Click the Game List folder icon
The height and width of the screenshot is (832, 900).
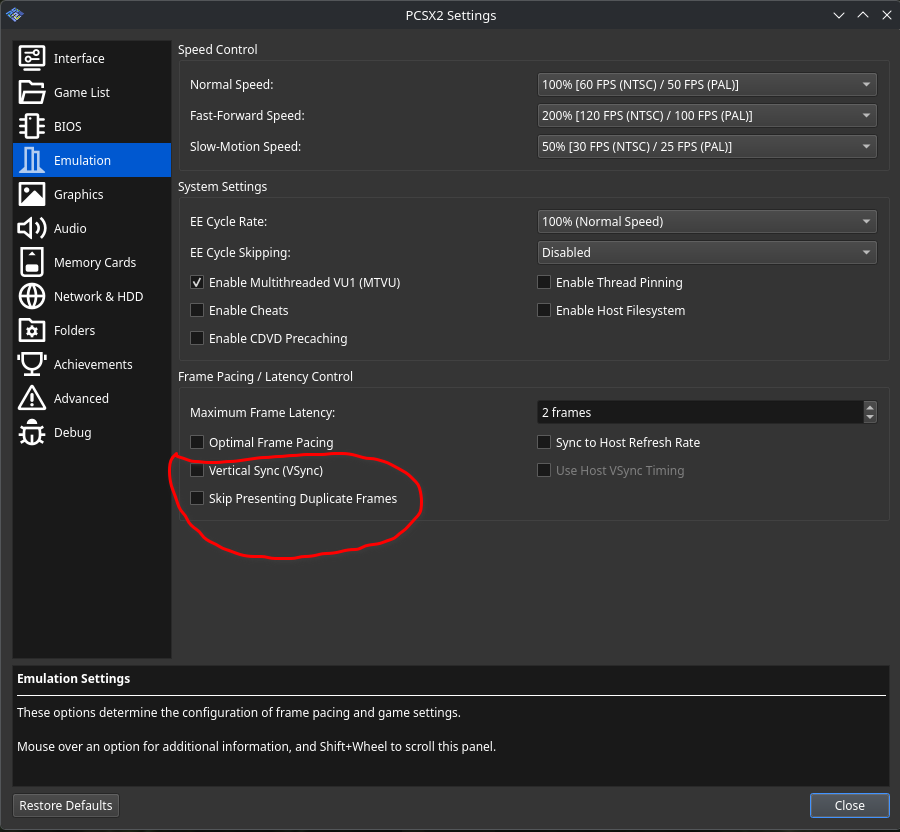click(32, 92)
